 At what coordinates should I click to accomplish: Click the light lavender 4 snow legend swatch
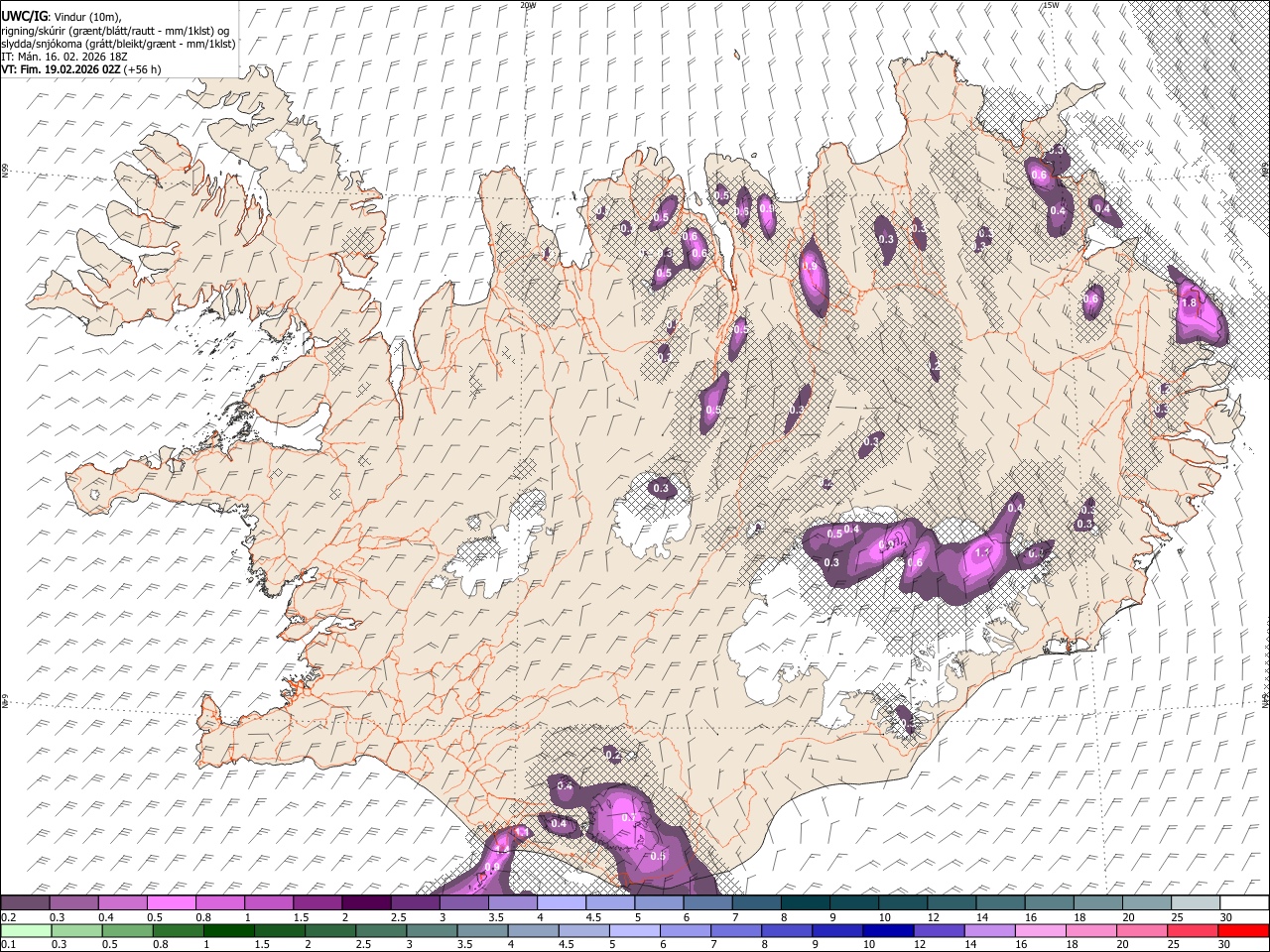tap(562, 903)
